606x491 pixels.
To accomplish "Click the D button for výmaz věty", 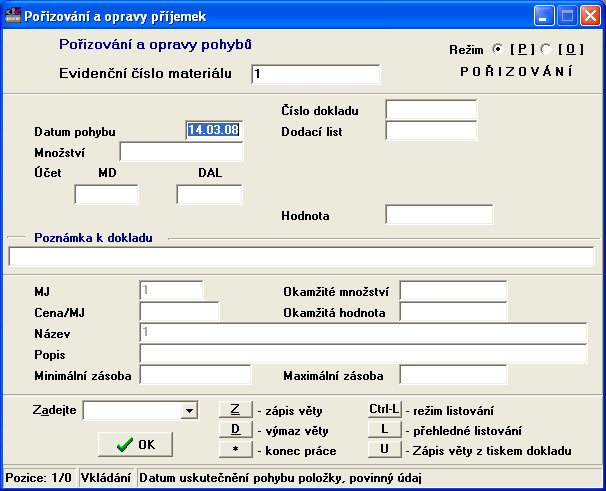I will (236, 430).
